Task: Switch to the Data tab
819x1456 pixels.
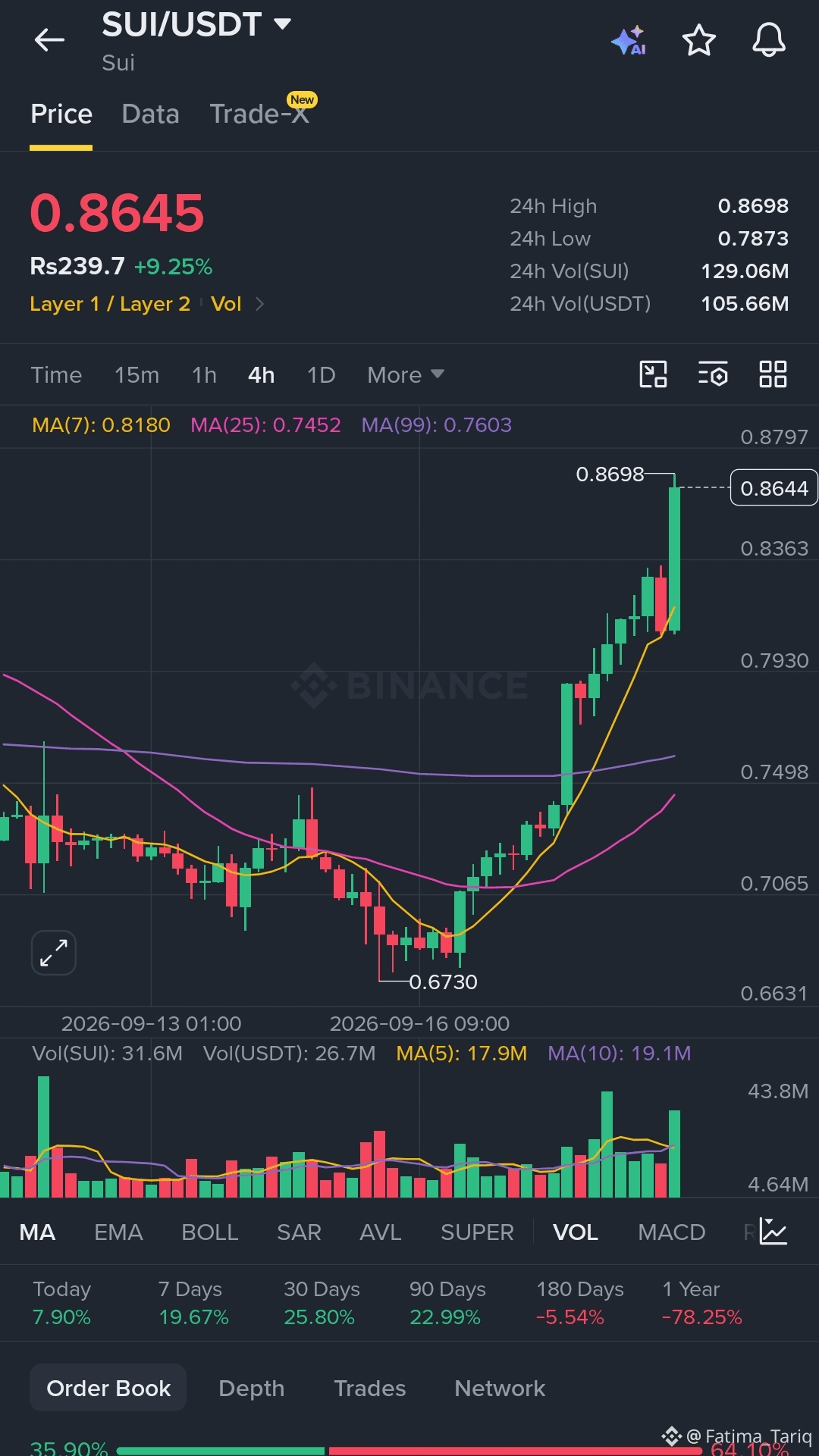Action: [151, 114]
